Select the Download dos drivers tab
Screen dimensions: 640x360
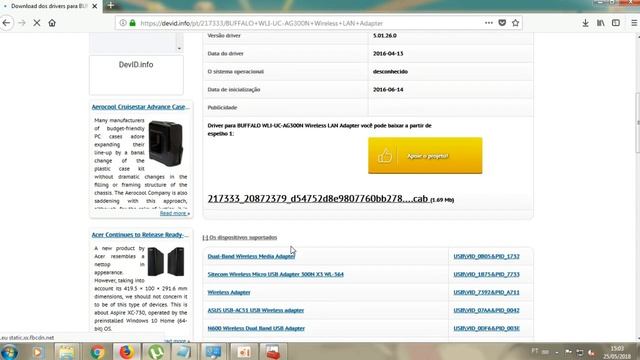coord(49,6)
